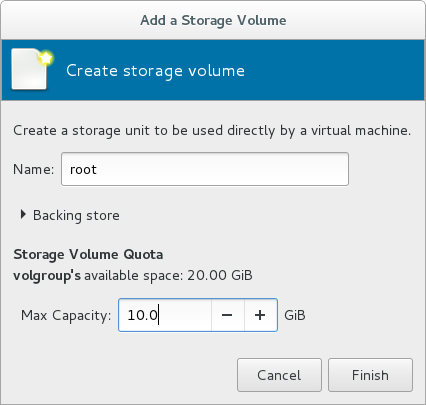Image resolution: width=426 pixels, height=405 pixels.
Task: Click the description about virtual machine storage
Action: tap(212, 130)
